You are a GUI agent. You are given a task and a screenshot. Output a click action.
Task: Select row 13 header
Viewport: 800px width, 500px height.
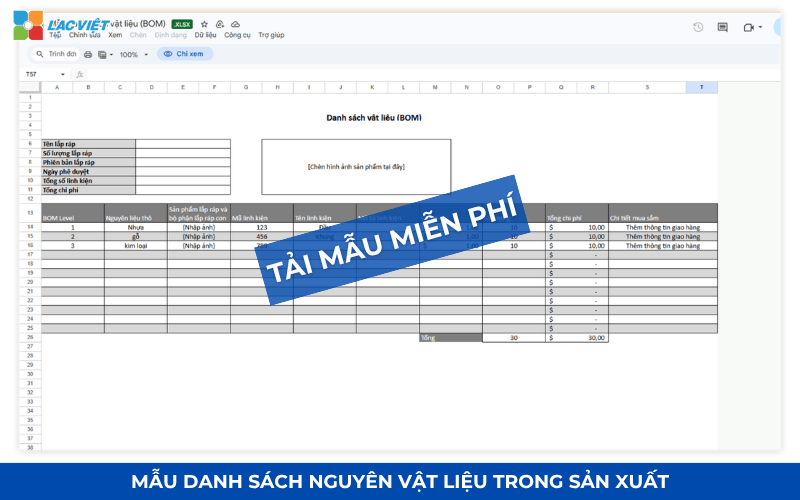30,213
